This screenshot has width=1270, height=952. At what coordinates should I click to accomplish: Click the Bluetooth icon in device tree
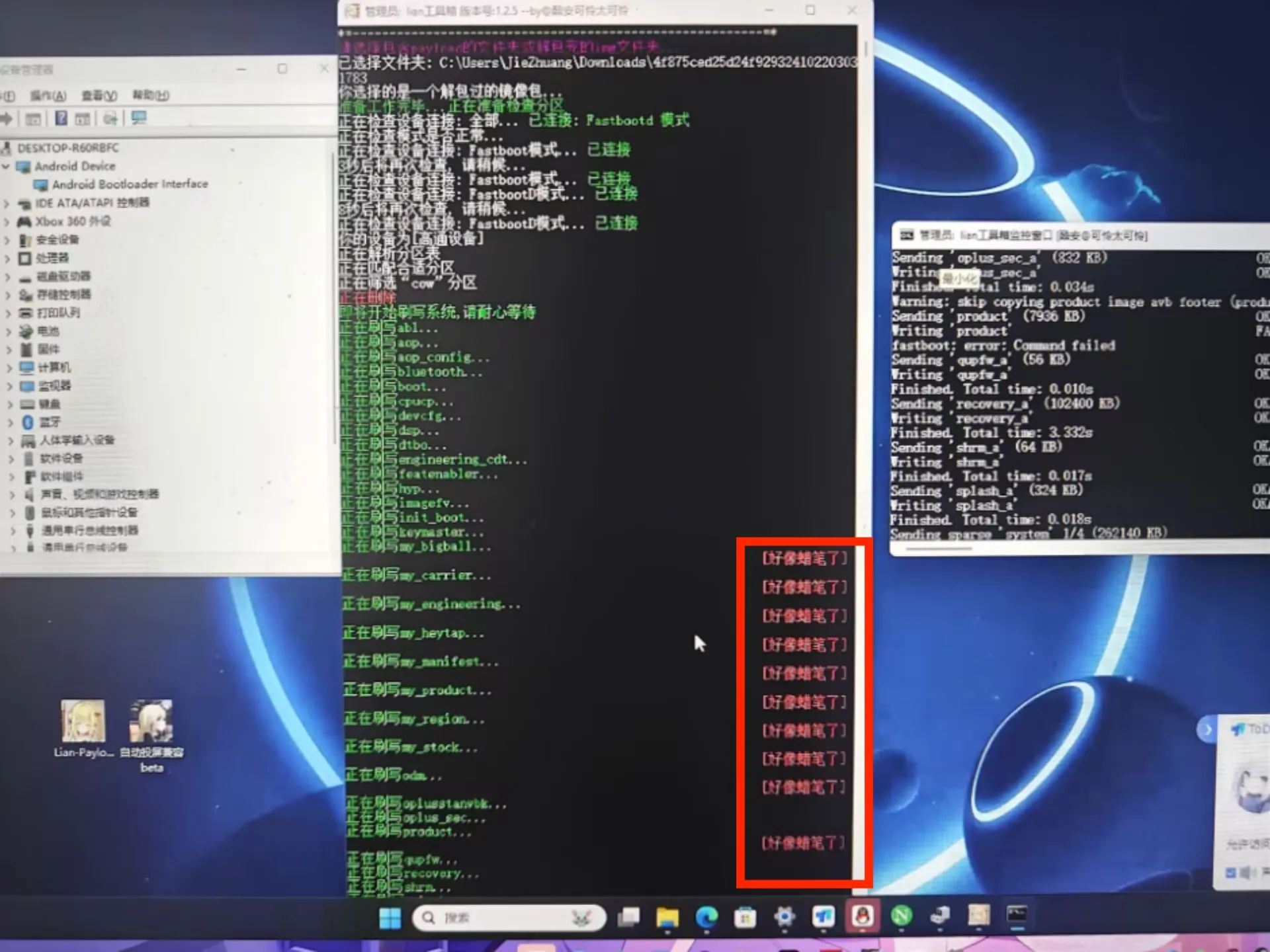28,422
